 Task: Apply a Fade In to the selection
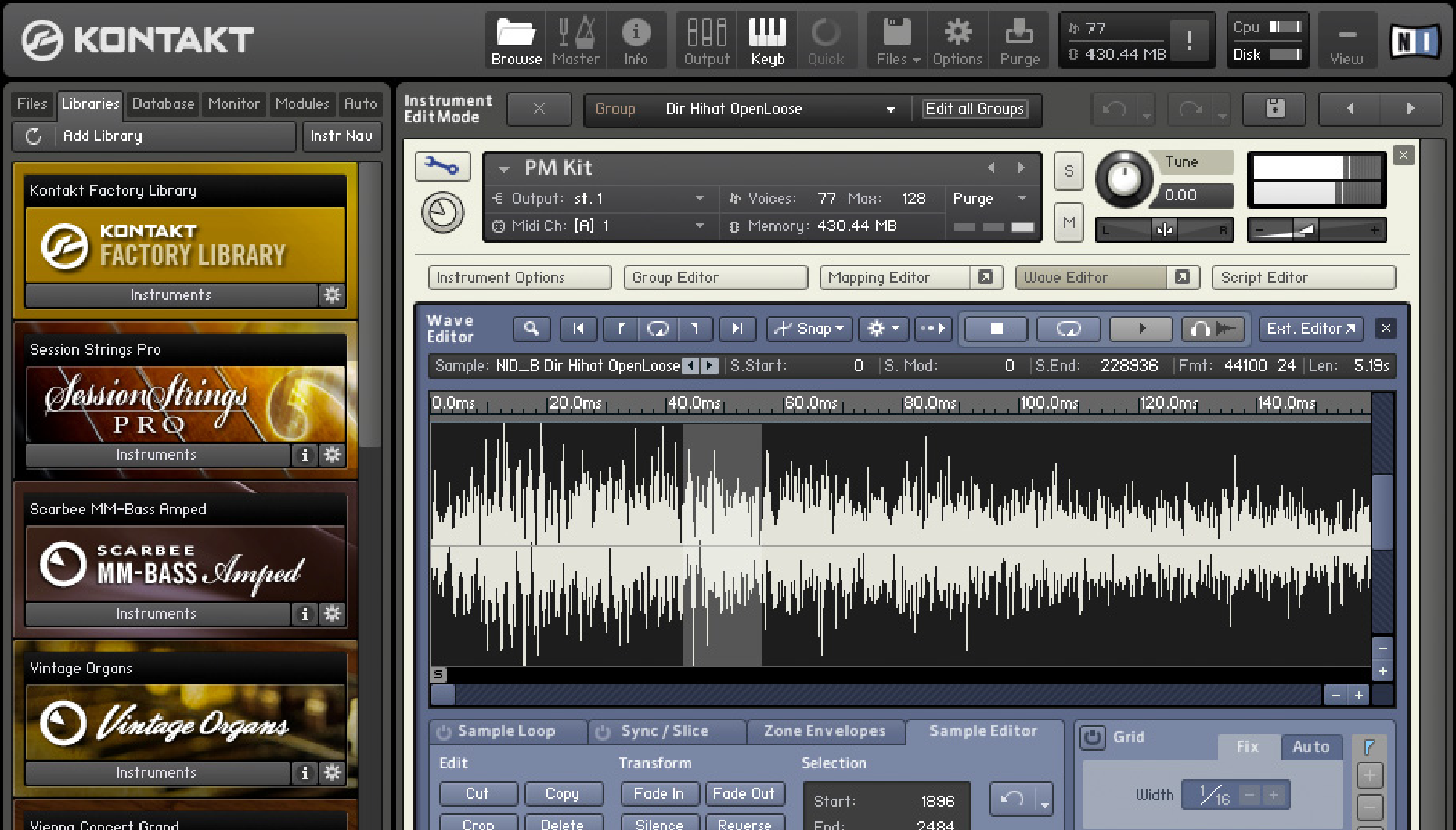(659, 793)
